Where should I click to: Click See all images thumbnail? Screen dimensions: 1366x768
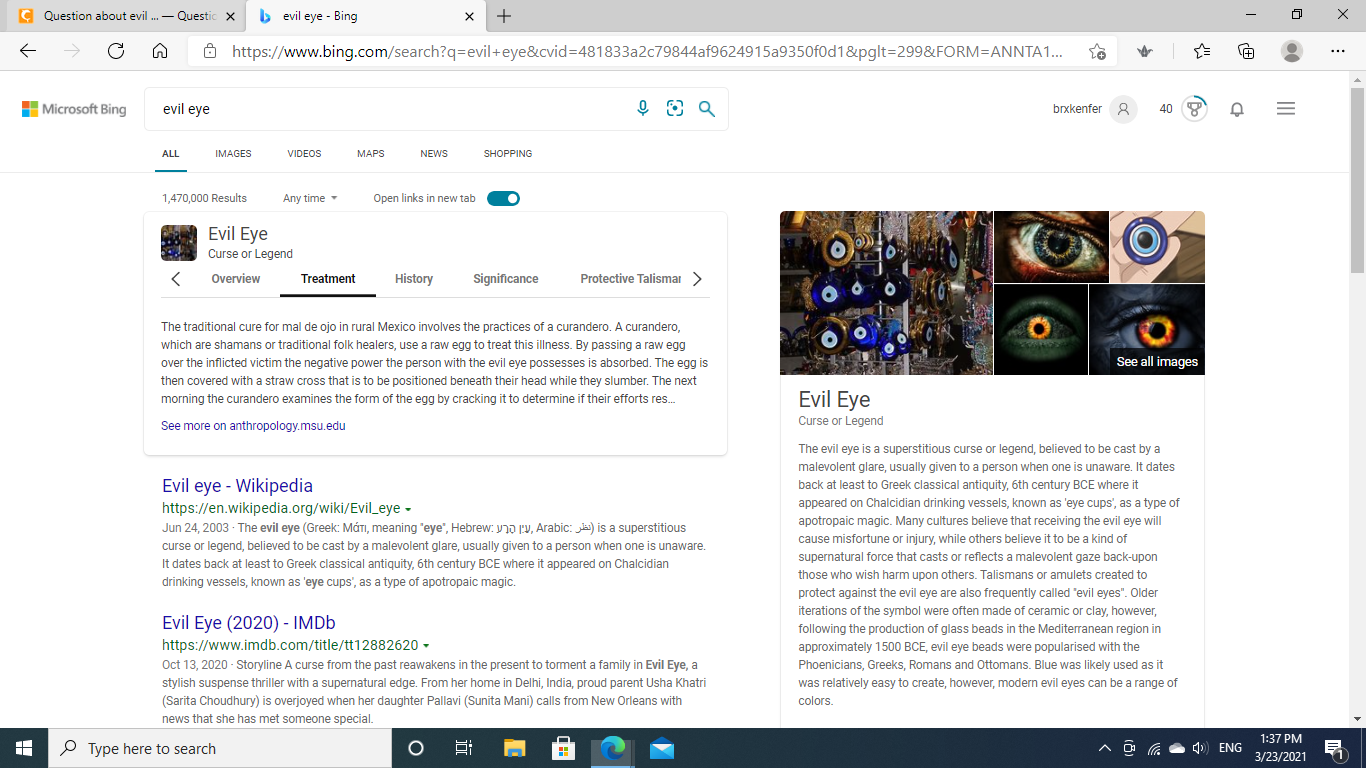pyautogui.click(x=1147, y=330)
